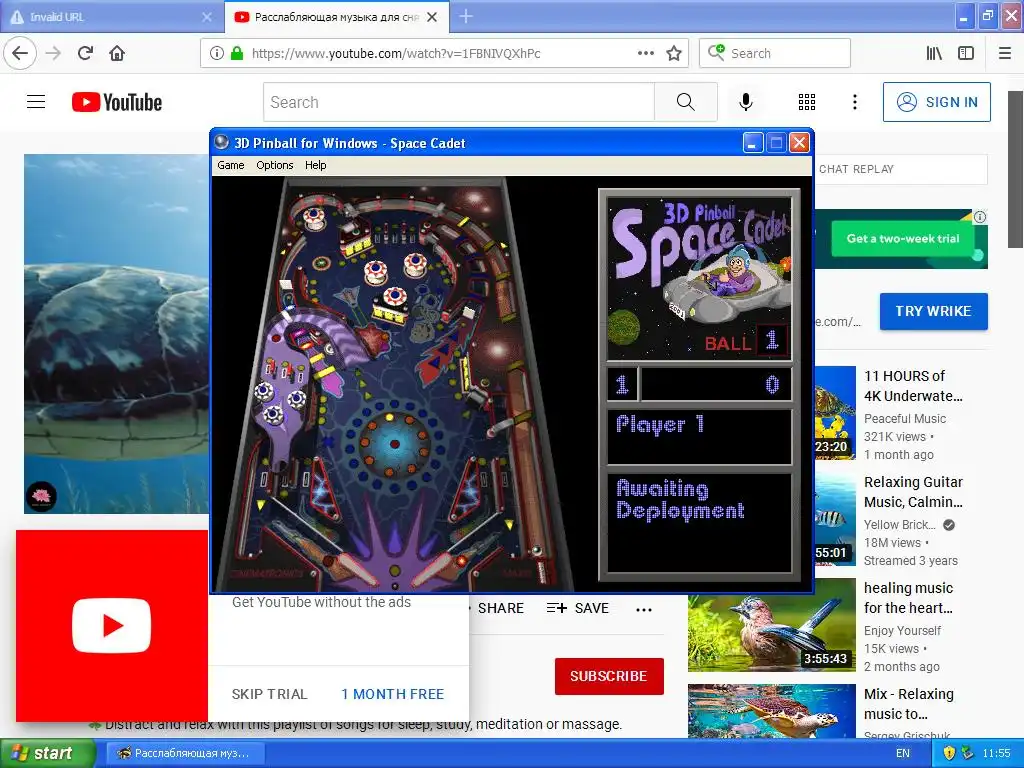This screenshot has height=768, width=1024.
Task: Click SAVE to playlist button
Action: (577, 608)
